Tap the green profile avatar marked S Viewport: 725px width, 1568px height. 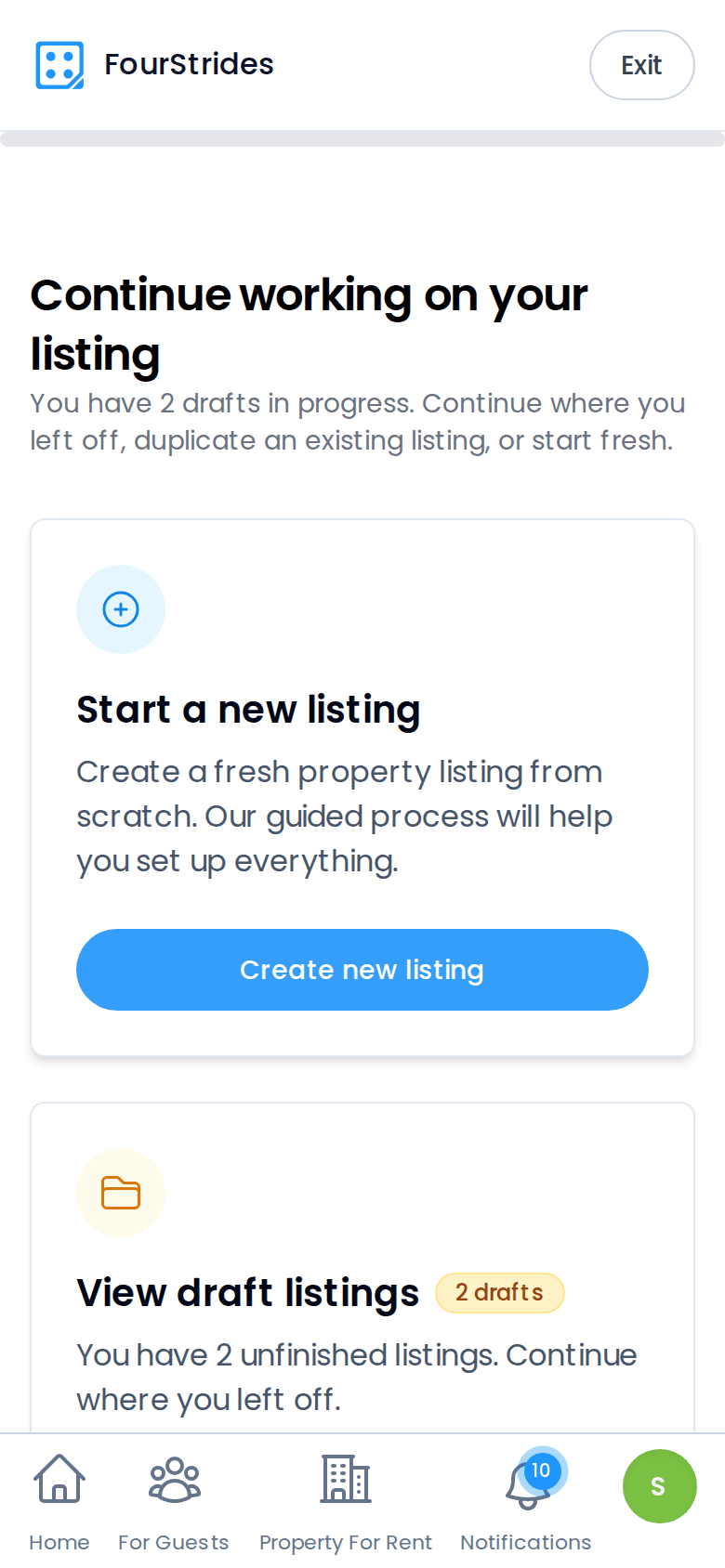pos(659,1485)
